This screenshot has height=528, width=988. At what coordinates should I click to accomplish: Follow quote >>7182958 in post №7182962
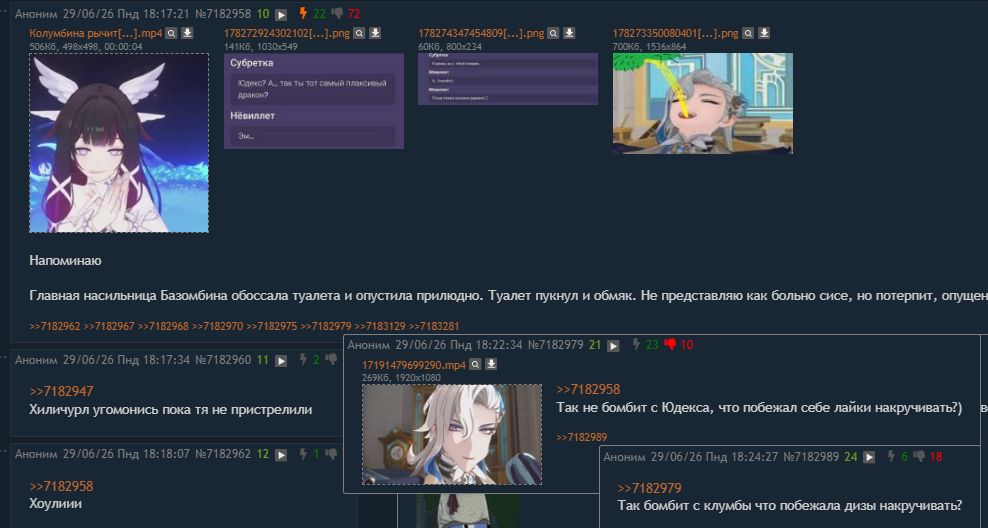click(61, 486)
